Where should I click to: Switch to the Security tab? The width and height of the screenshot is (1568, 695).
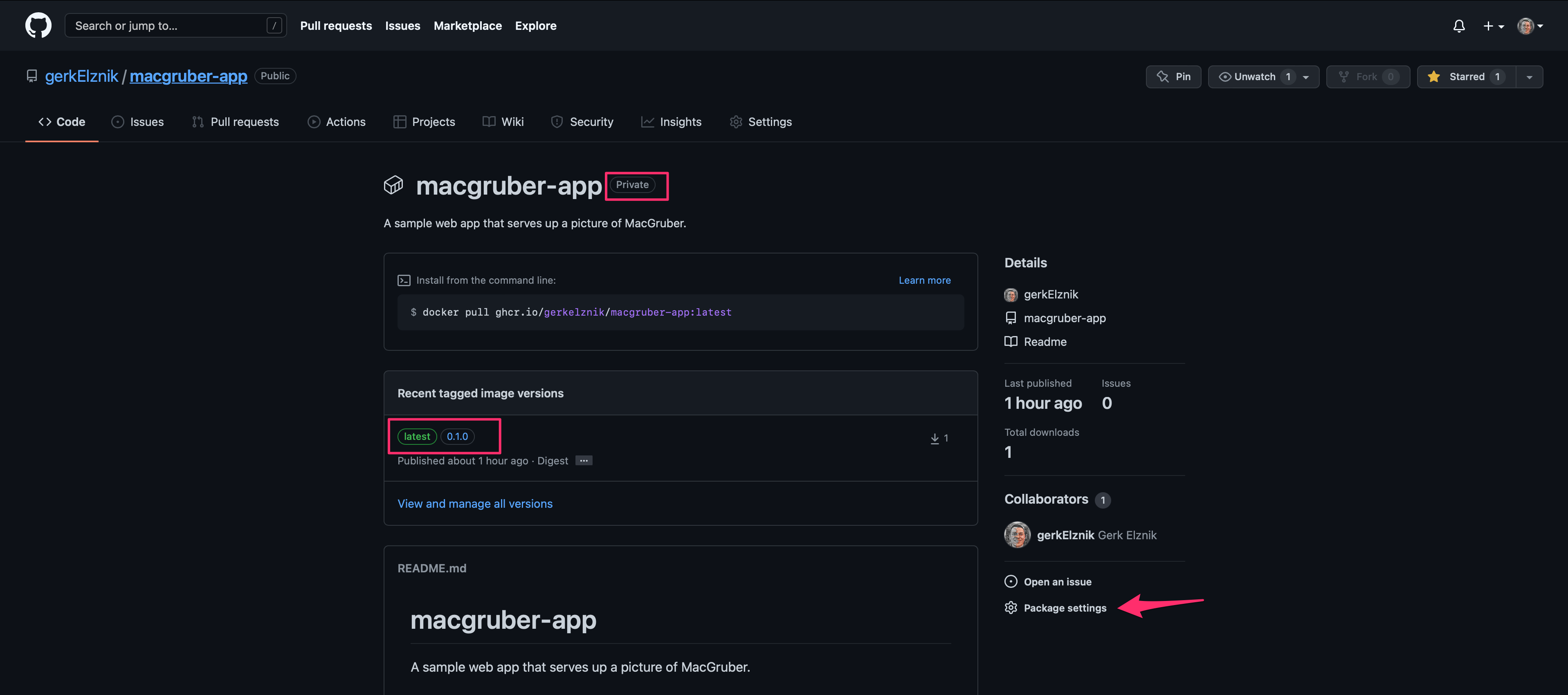[582, 122]
